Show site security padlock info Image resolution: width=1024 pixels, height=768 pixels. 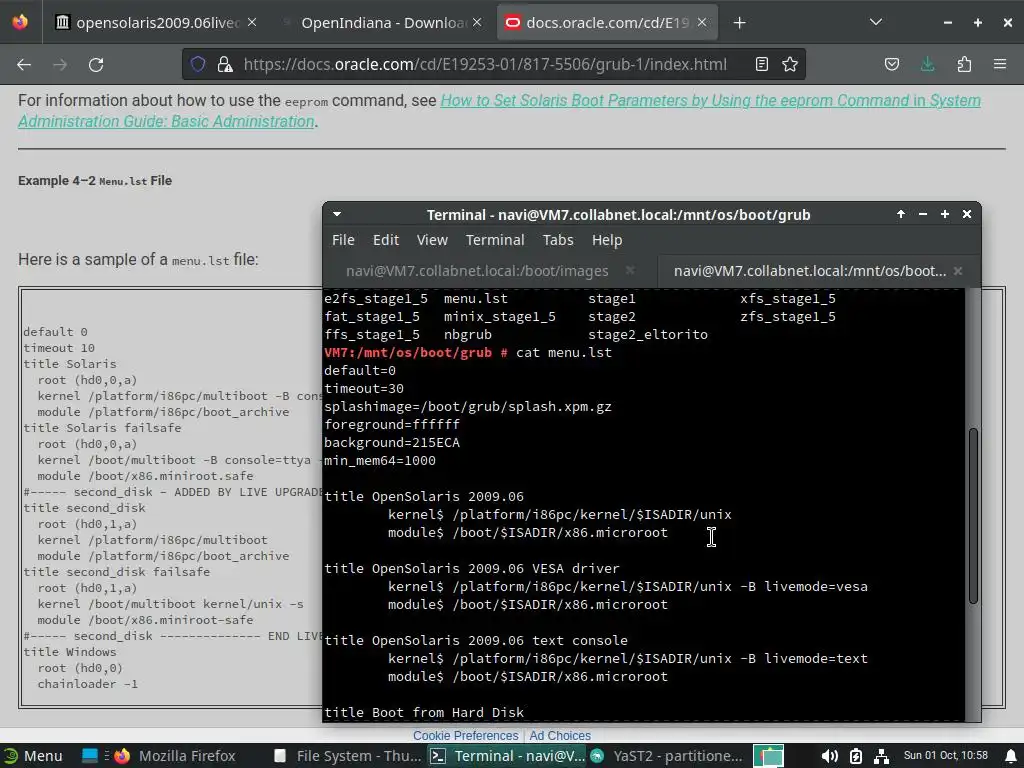click(x=225, y=64)
